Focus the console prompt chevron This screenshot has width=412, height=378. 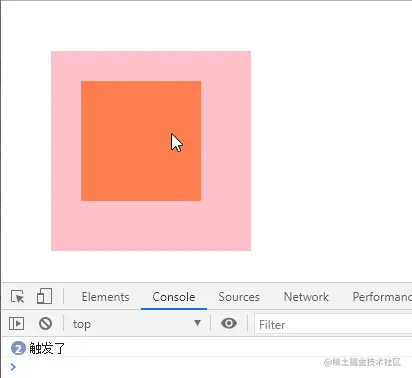[13, 367]
